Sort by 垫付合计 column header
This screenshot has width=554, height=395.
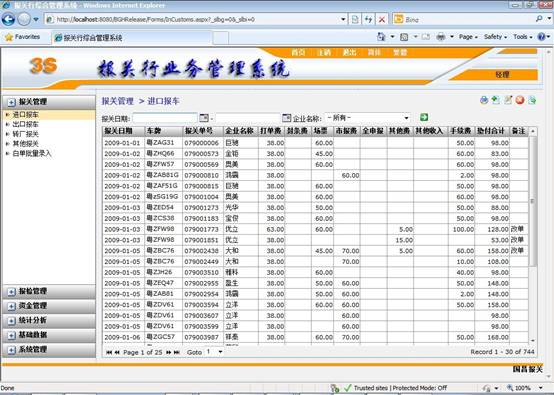pos(492,131)
